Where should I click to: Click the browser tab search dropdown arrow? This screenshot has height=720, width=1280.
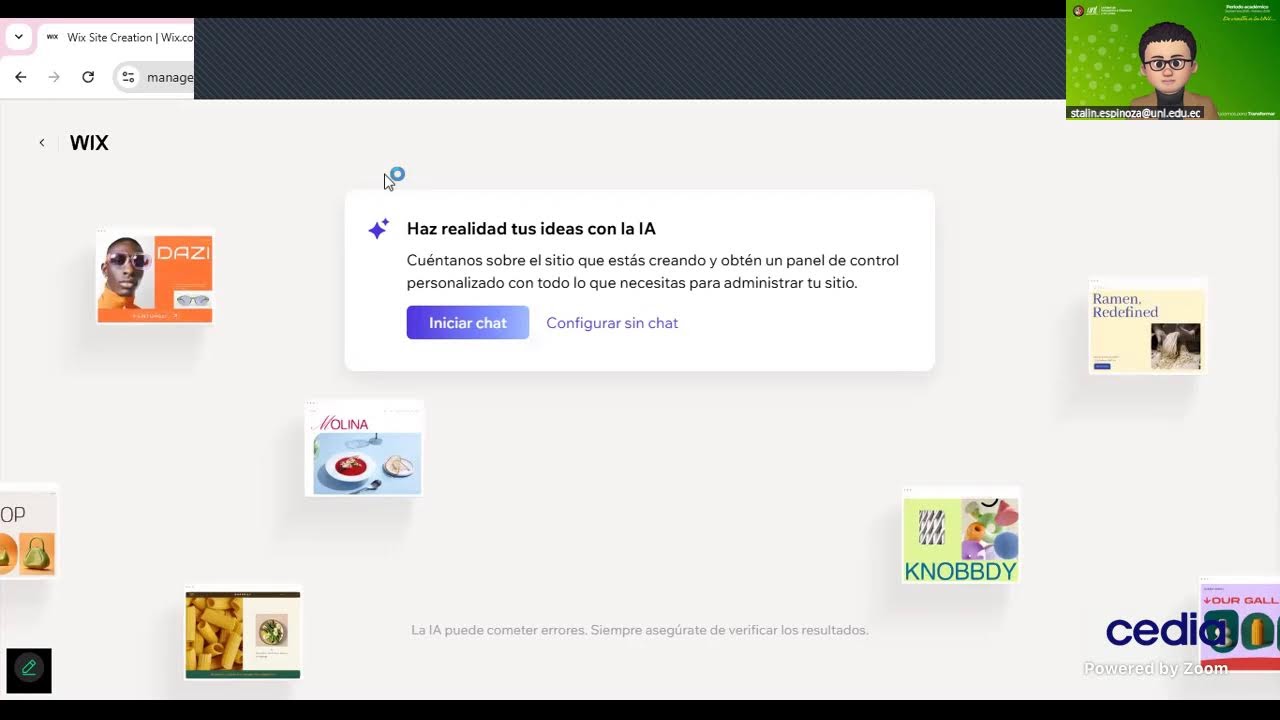click(x=18, y=37)
